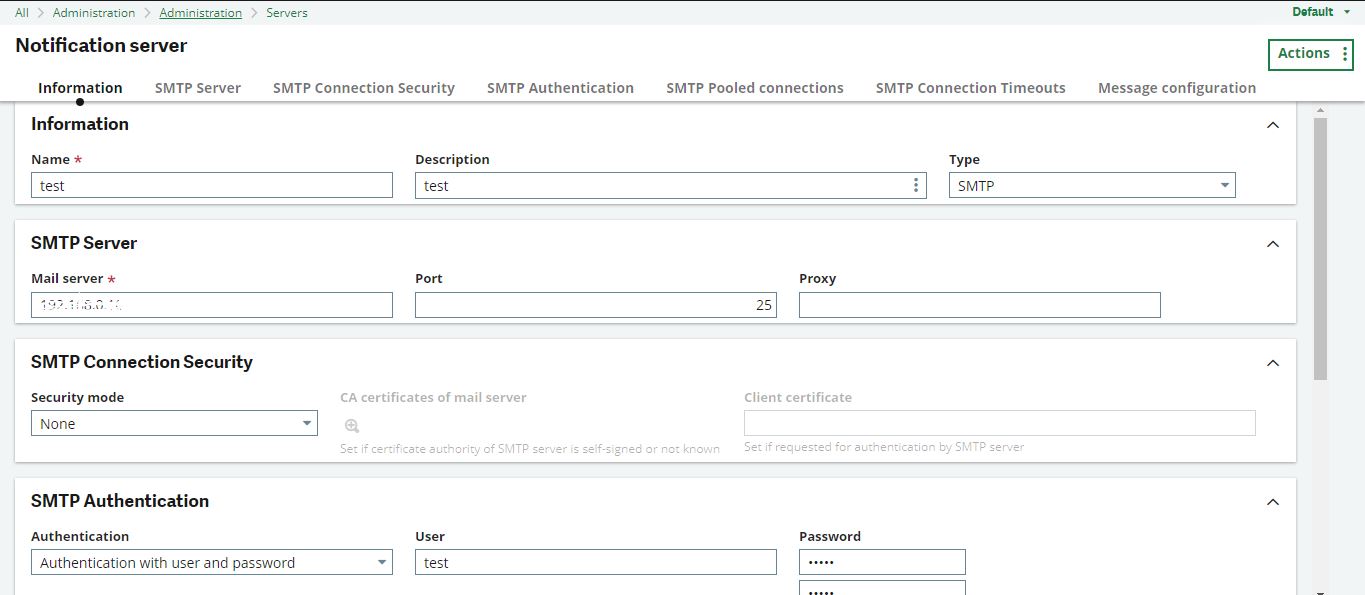
Task: Click the Description field's three-dot options icon
Action: (916, 185)
